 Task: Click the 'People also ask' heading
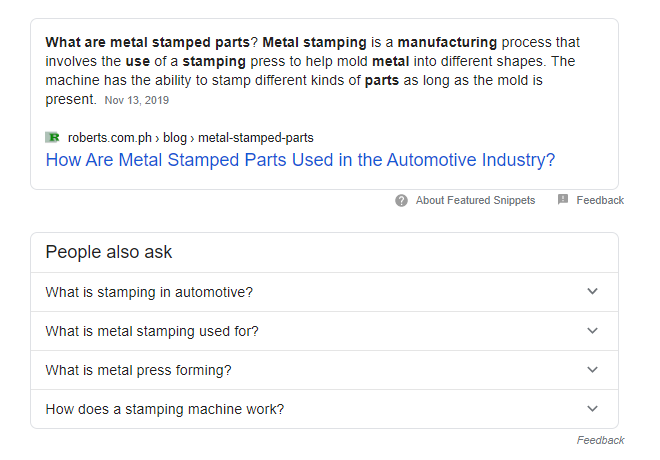(109, 252)
